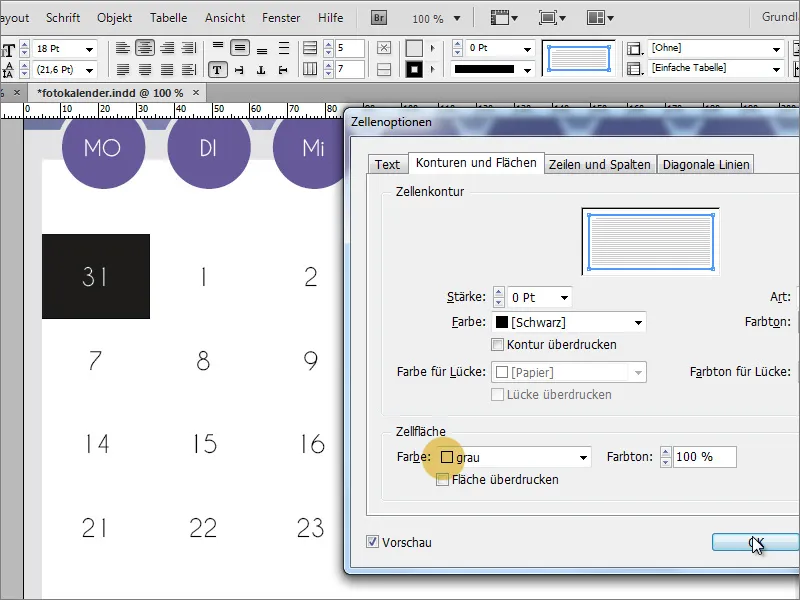Click the active vertical center alignment icon

click(240, 48)
